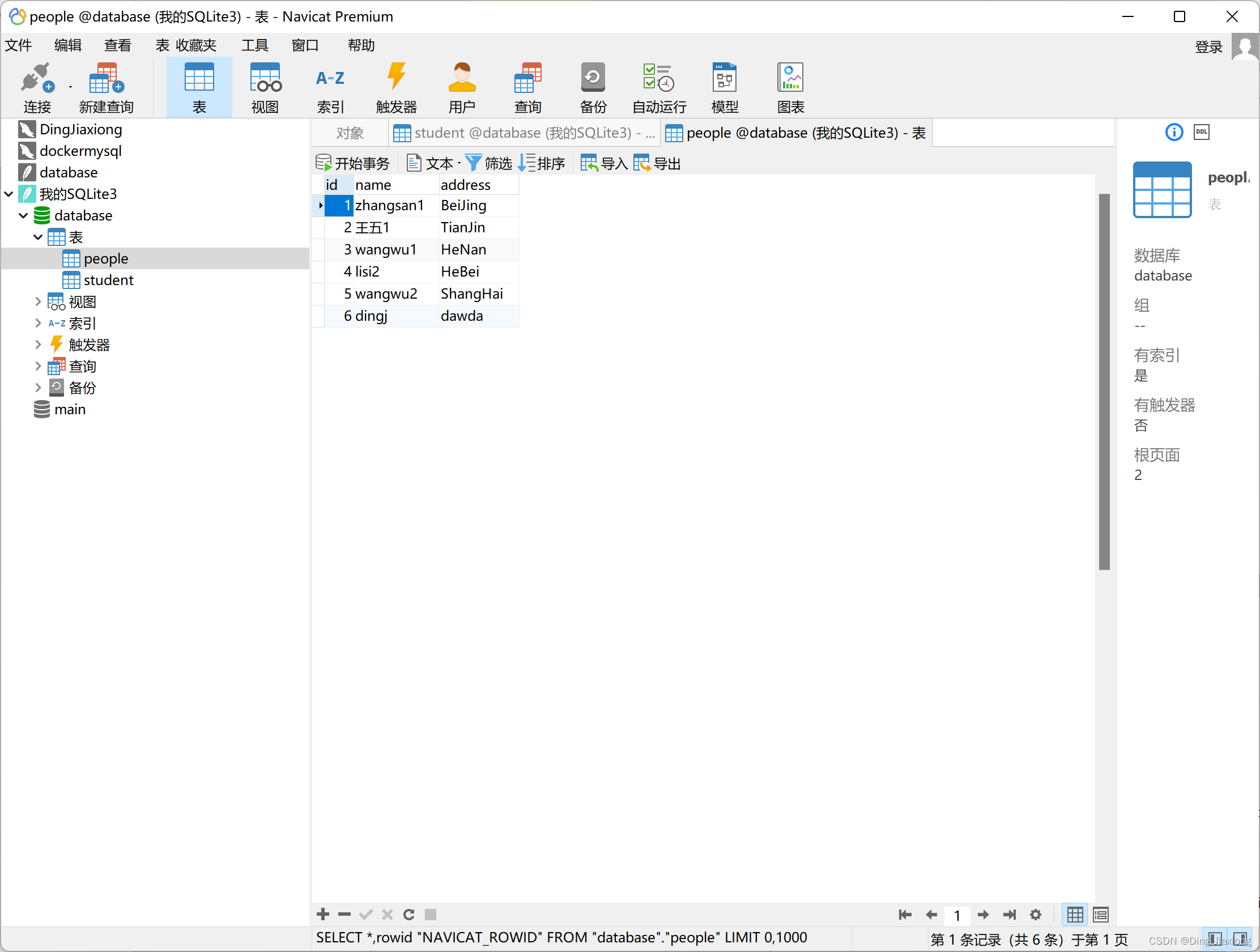The image size is (1260, 952).
Task: Open the 文件 menu
Action: 18,45
